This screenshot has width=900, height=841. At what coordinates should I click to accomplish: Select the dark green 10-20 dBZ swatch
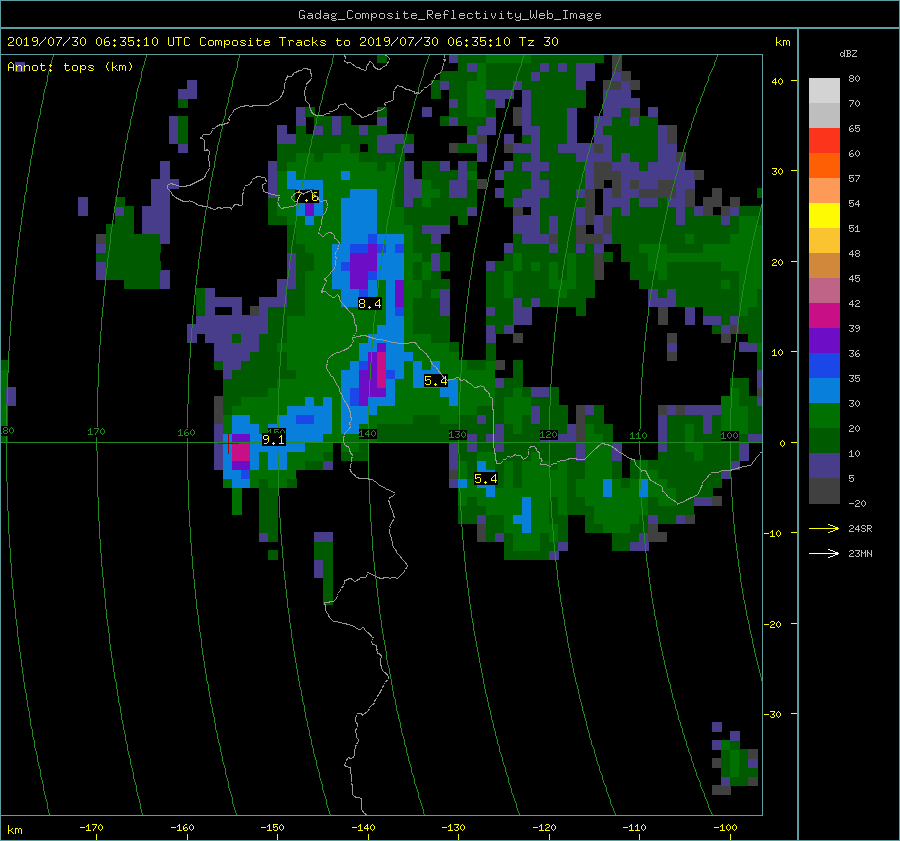[x=824, y=440]
